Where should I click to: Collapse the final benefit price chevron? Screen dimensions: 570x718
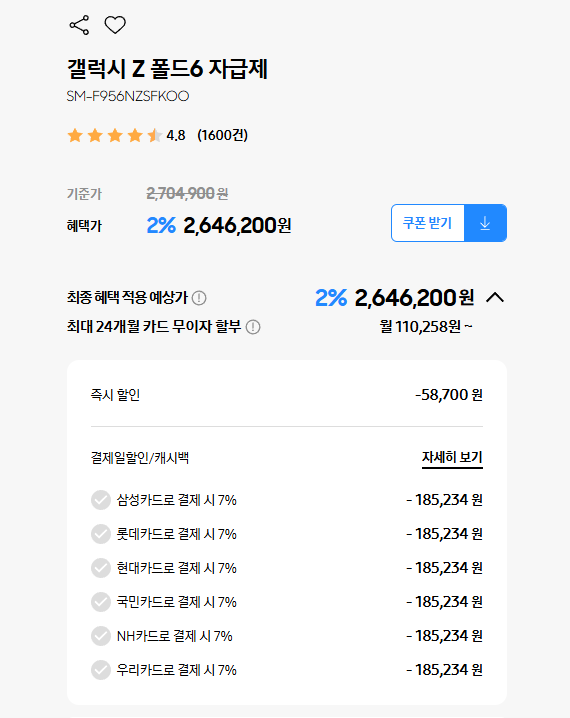(495, 298)
